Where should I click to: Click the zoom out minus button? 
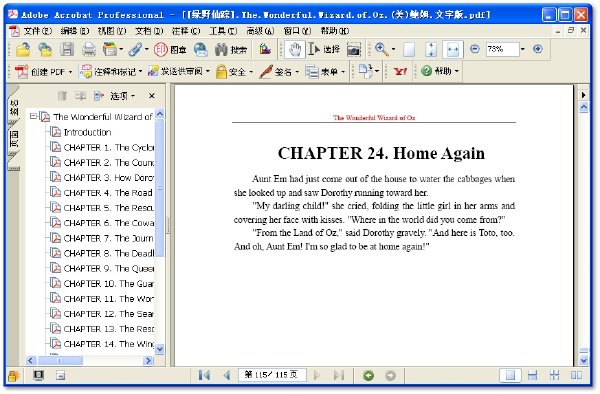click(474, 49)
